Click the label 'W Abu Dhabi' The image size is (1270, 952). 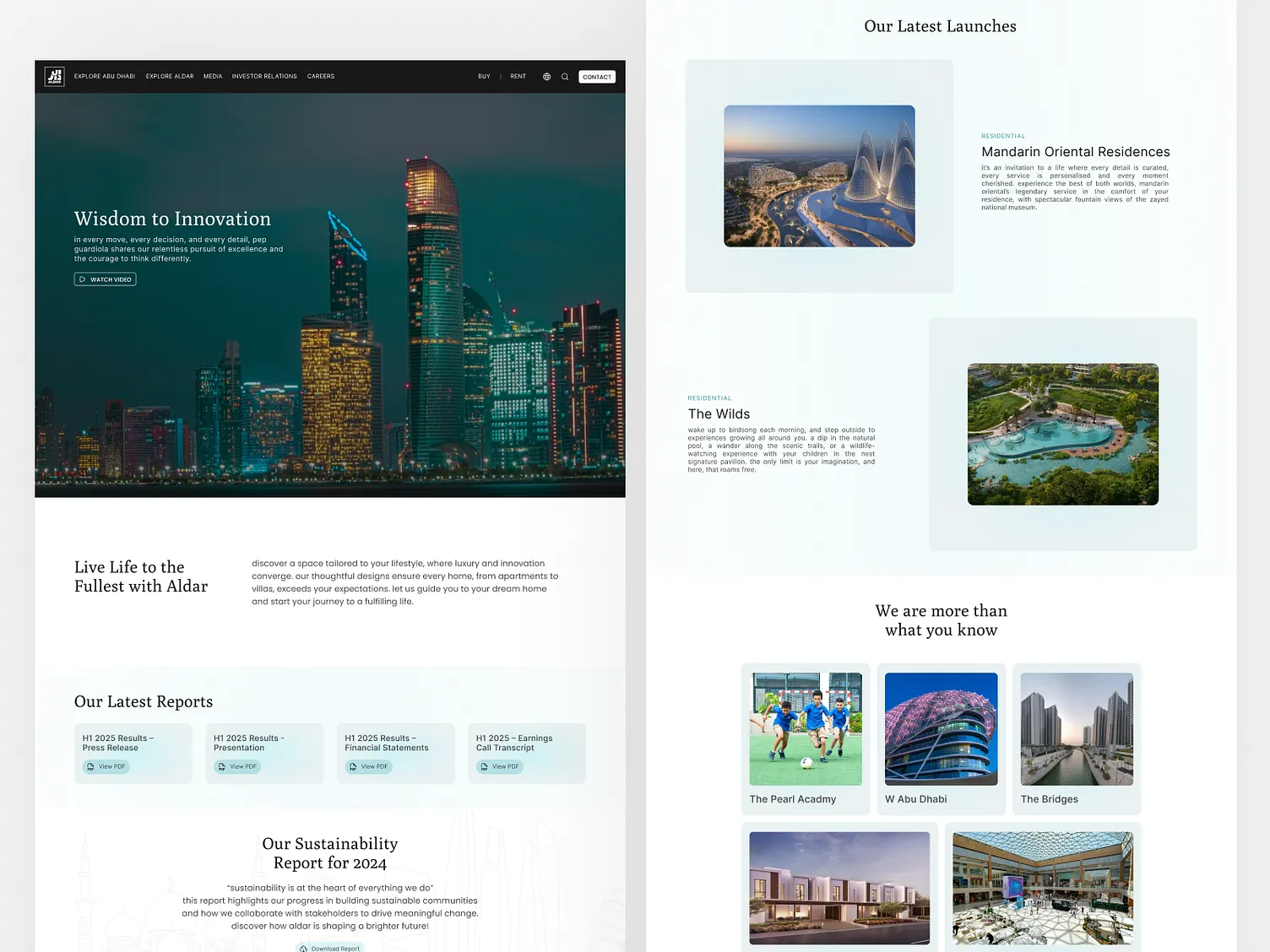tap(916, 799)
